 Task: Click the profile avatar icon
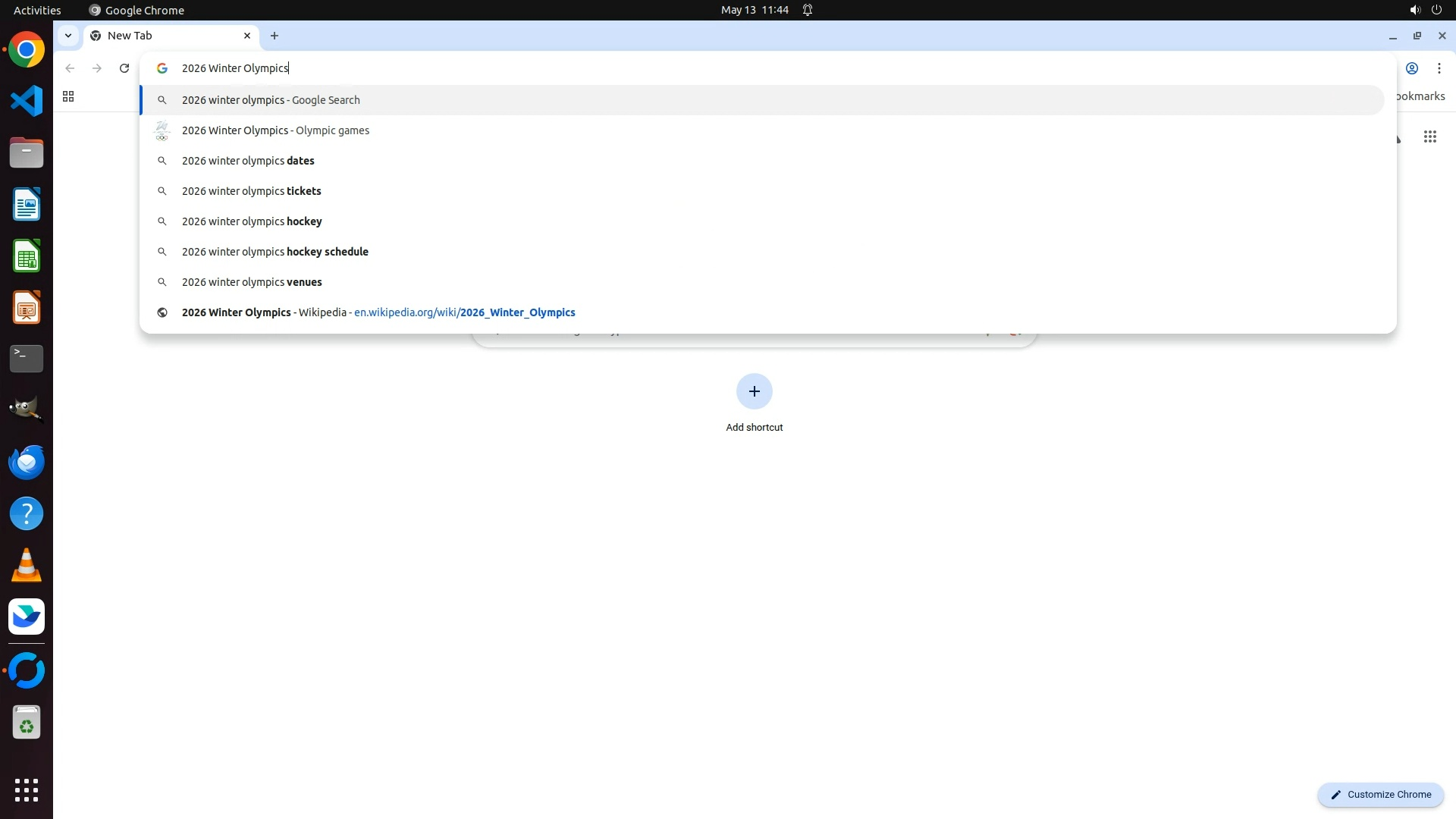[1411, 68]
